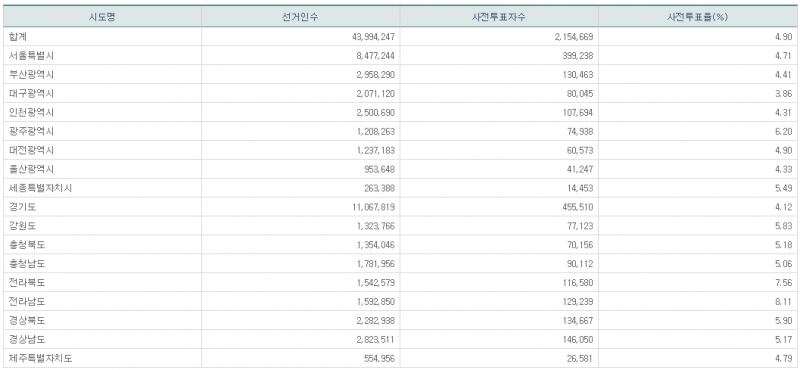This screenshot has height=370, width=800.
Task: Select the 부산광역시 row label
Action: [x=31, y=75]
